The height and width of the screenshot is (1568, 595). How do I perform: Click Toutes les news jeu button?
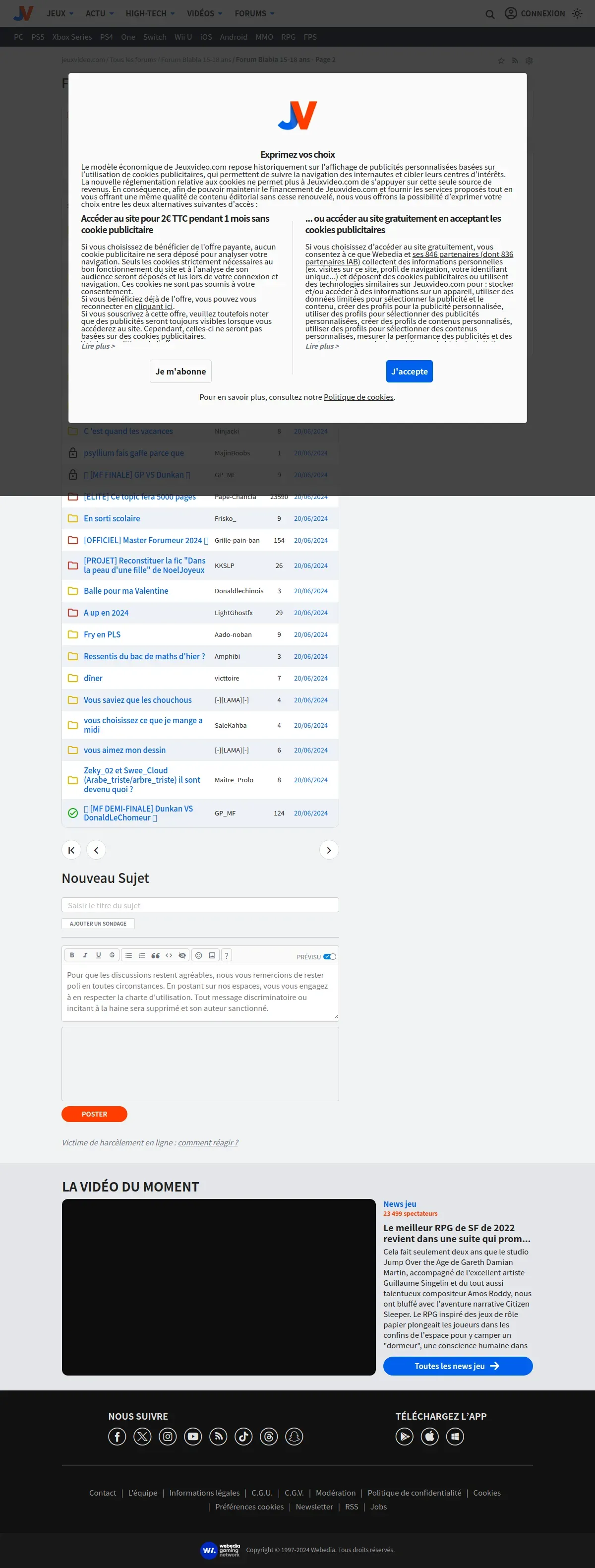point(458,1366)
